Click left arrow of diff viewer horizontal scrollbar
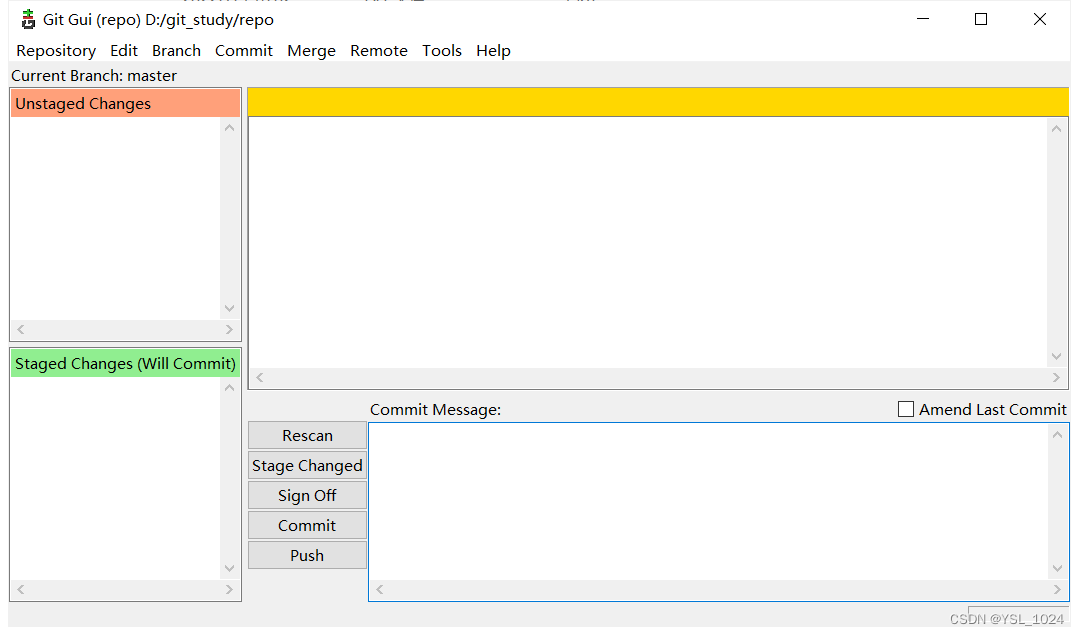1079x635 pixels. tap(259, 377)
